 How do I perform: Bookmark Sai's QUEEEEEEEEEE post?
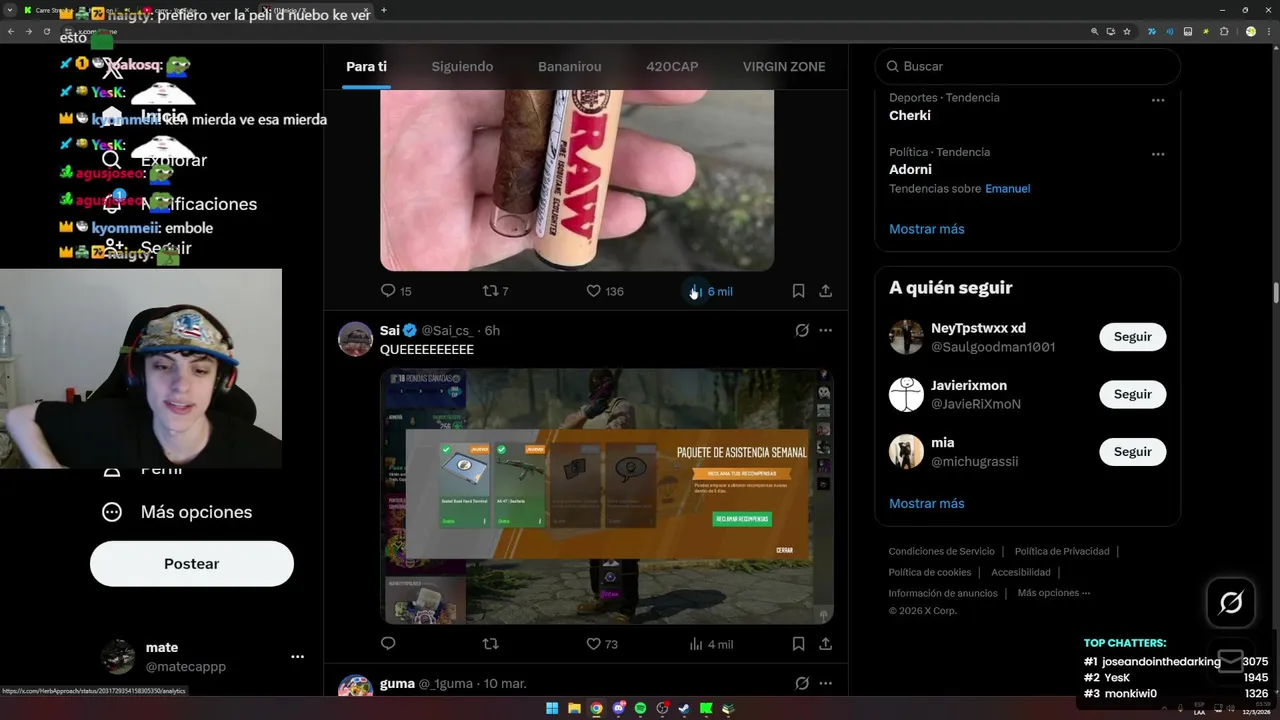(x=798, y=644)
